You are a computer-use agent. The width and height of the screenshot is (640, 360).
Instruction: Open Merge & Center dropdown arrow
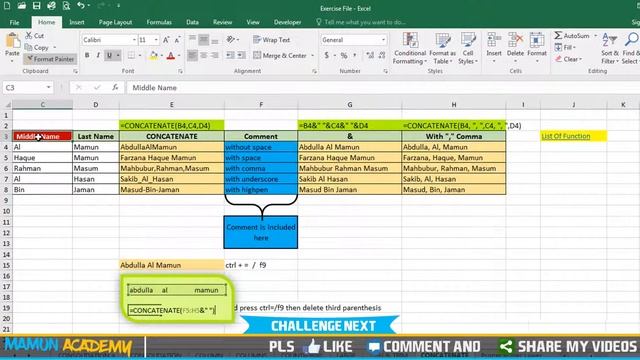pos(313,56)
